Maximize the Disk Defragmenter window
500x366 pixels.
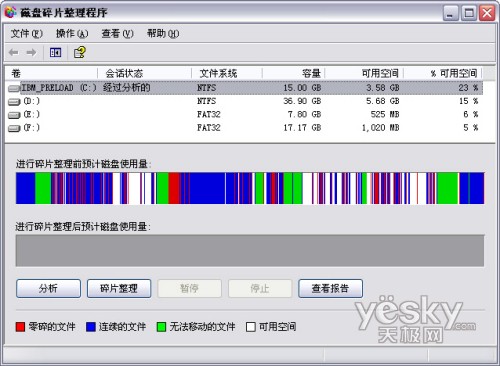tap(469, 13)
